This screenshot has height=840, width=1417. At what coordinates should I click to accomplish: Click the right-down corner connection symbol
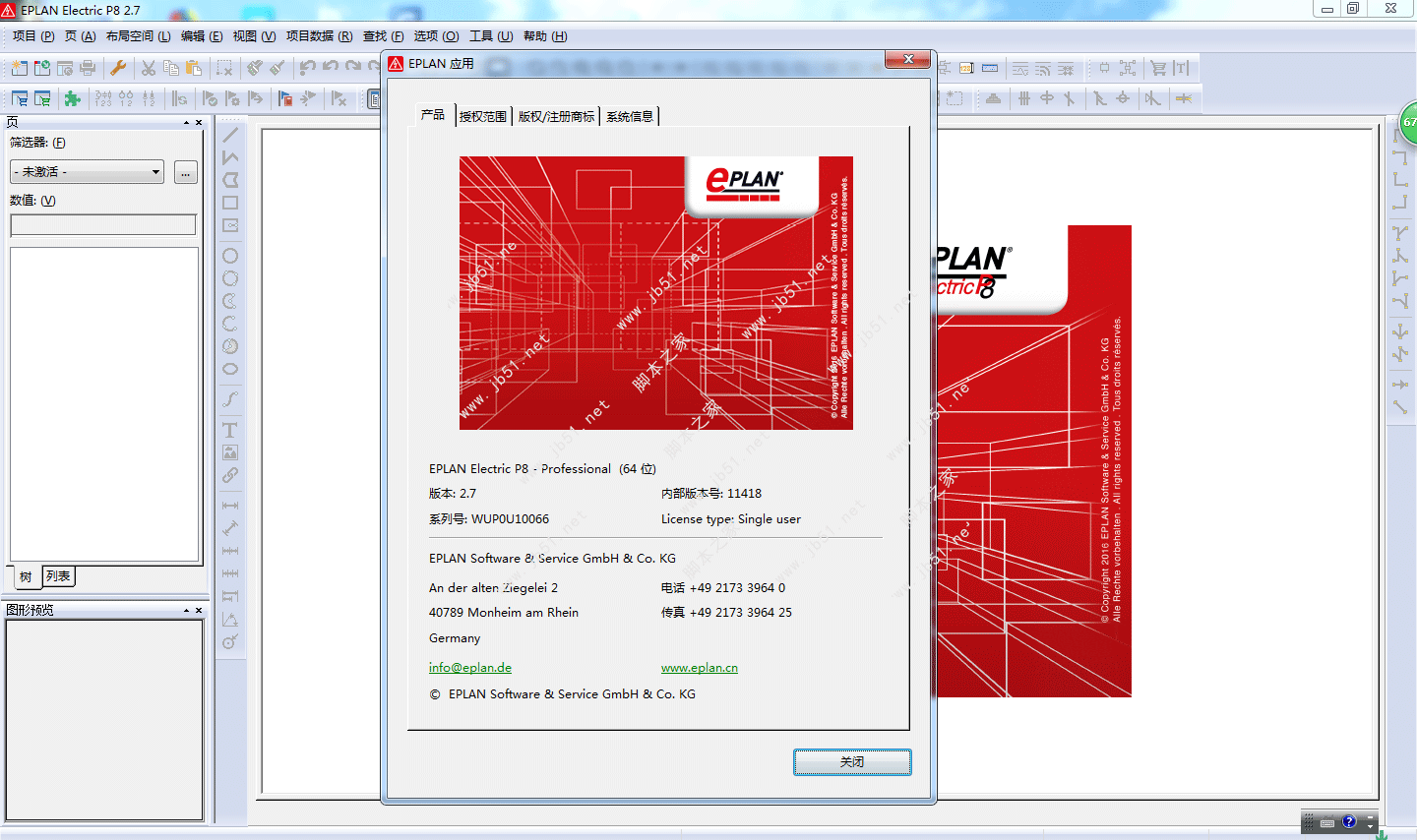(x=1400, y=157)
